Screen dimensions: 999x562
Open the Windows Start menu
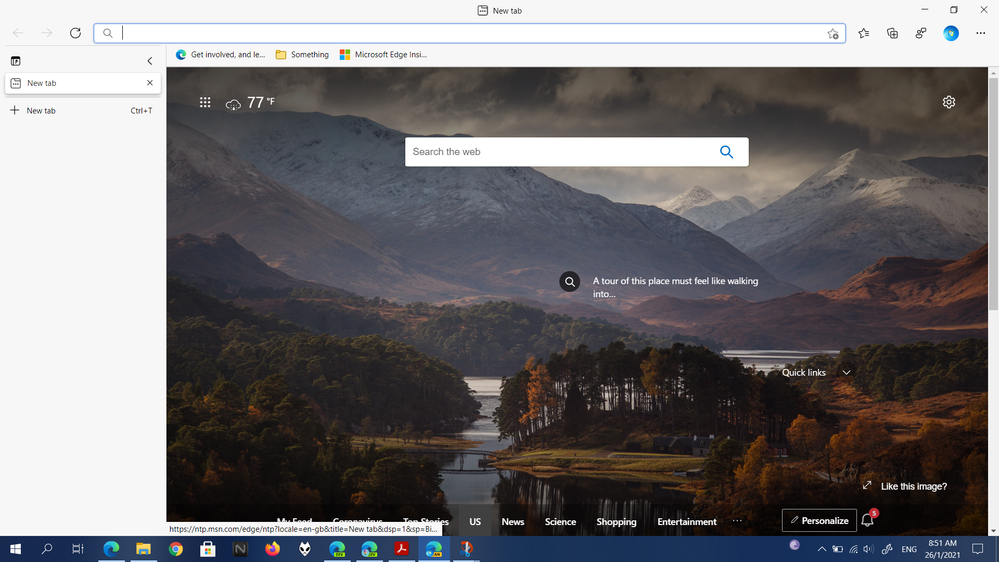15,549
